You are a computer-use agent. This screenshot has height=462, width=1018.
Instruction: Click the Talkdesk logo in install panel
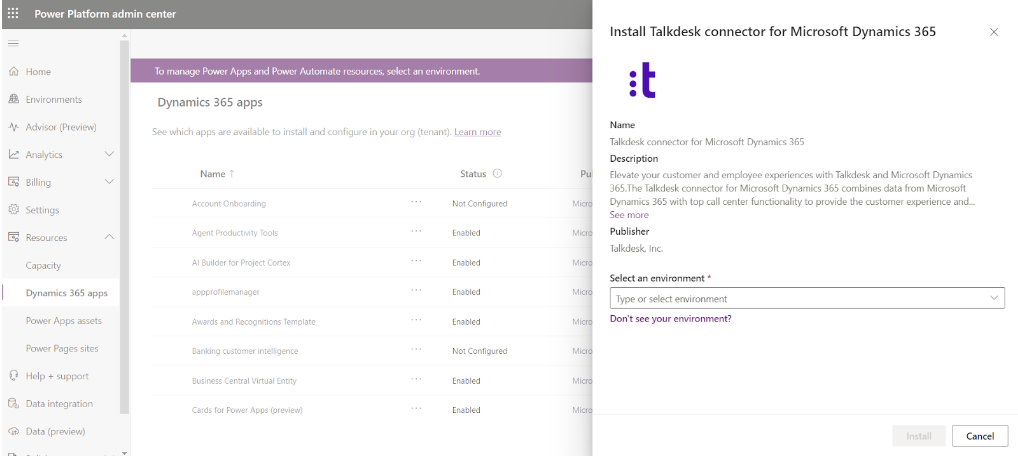point(643,80)
